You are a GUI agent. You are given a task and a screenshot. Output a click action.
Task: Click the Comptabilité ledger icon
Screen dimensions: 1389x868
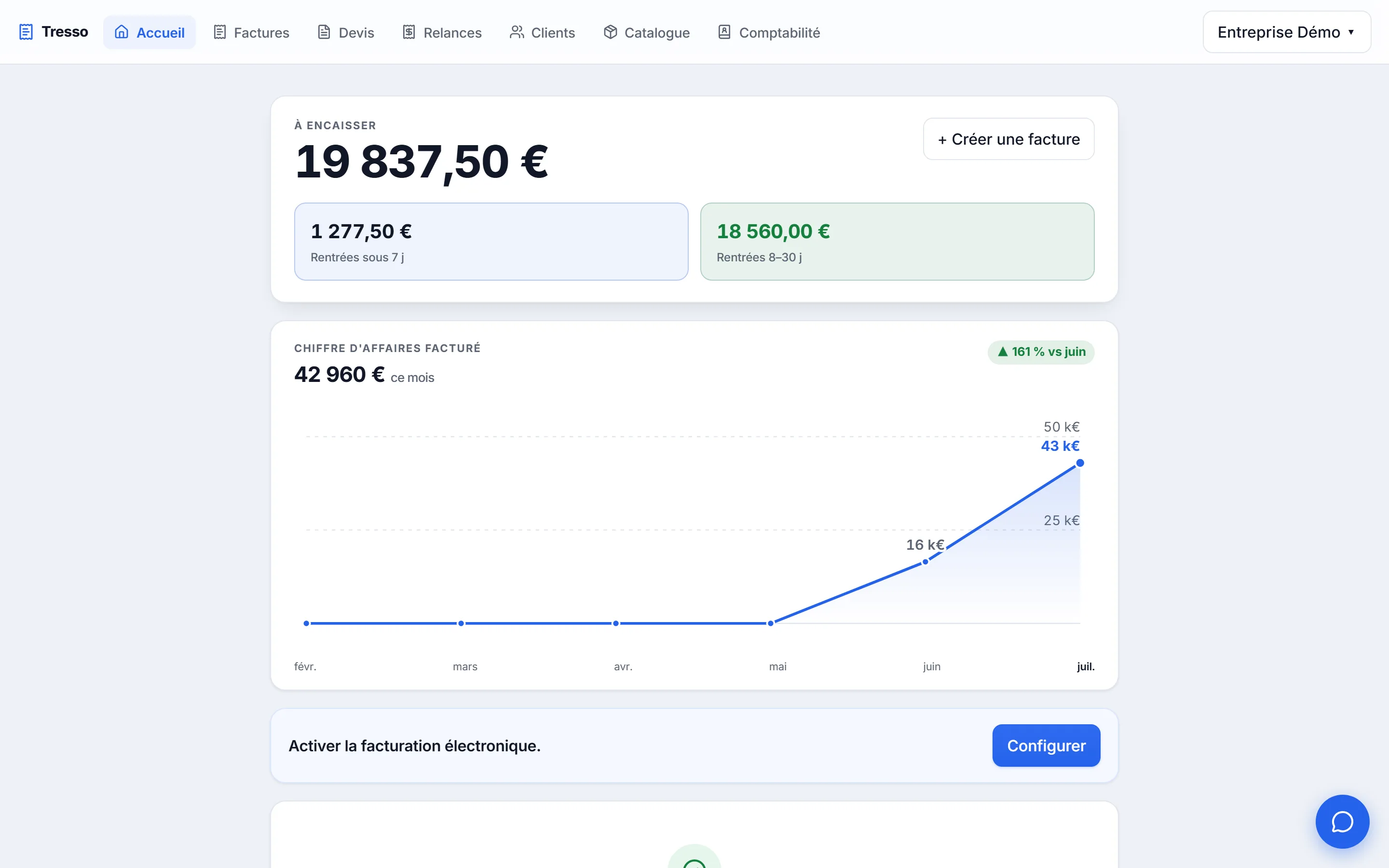tap(724, 32)
